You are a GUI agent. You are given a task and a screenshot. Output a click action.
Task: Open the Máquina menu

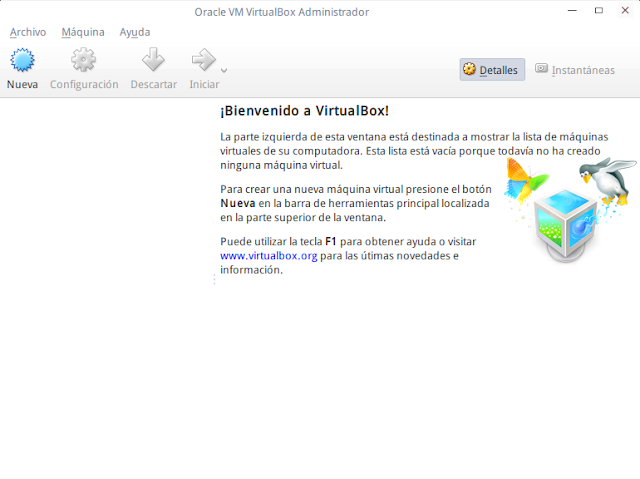click(x=83, y=32)
